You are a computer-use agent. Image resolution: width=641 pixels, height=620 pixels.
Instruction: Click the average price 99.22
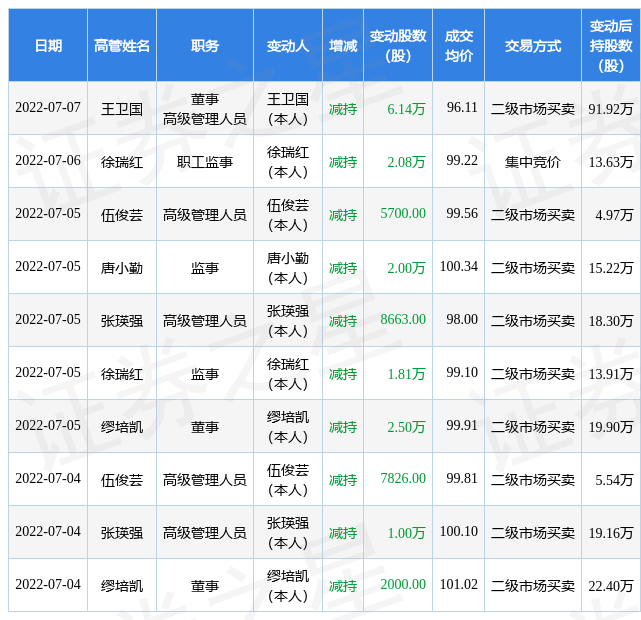462,161
